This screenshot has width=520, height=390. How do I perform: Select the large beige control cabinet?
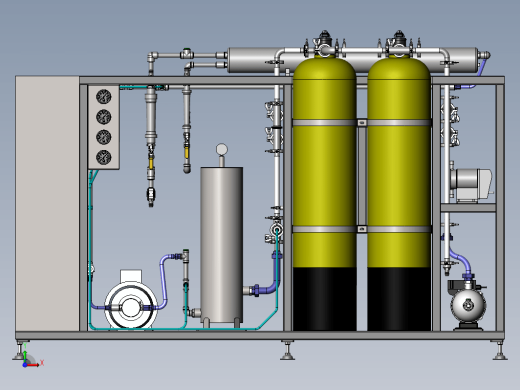click(x=47, y=203)
